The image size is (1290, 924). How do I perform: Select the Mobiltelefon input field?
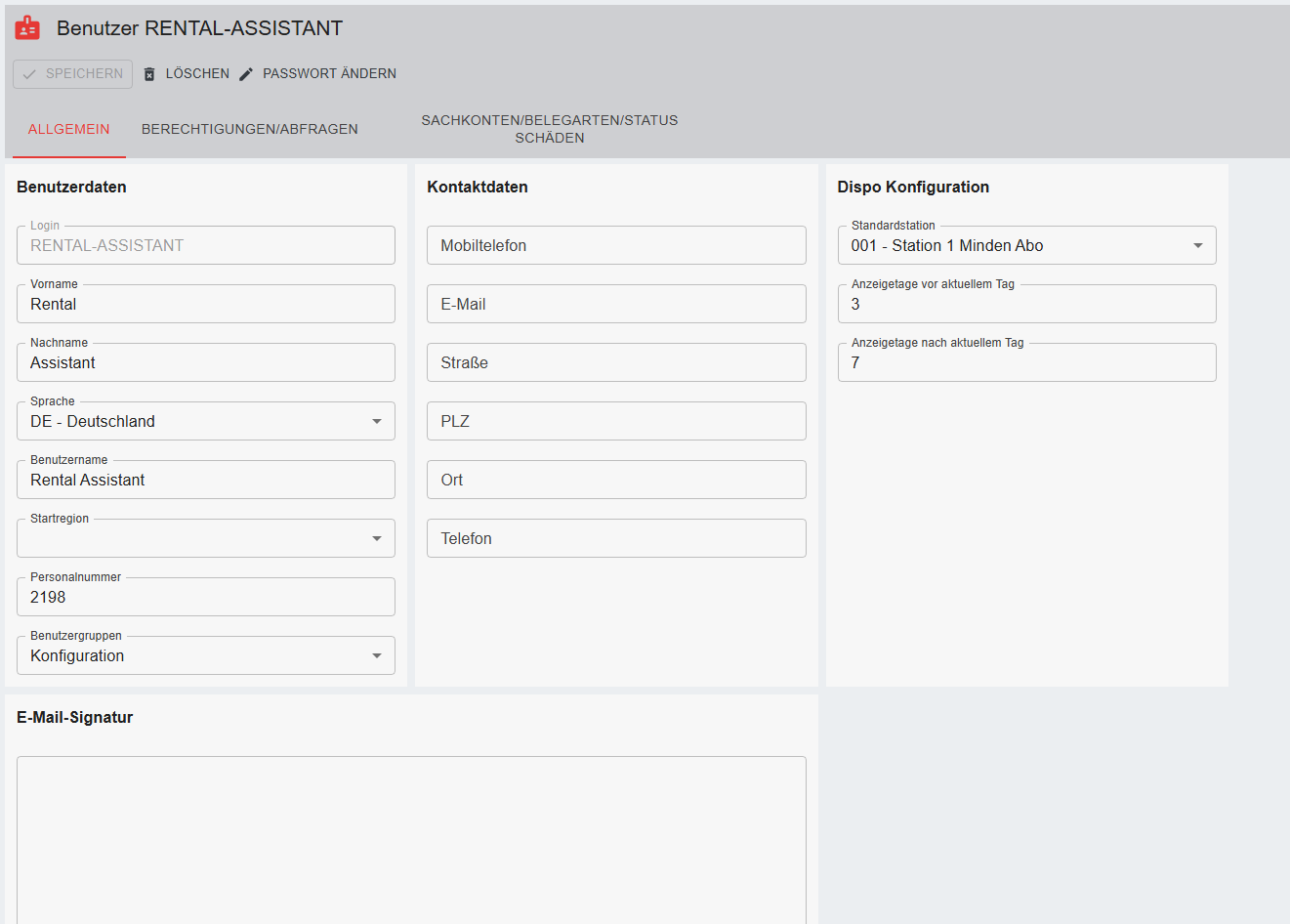click(615, 245)
